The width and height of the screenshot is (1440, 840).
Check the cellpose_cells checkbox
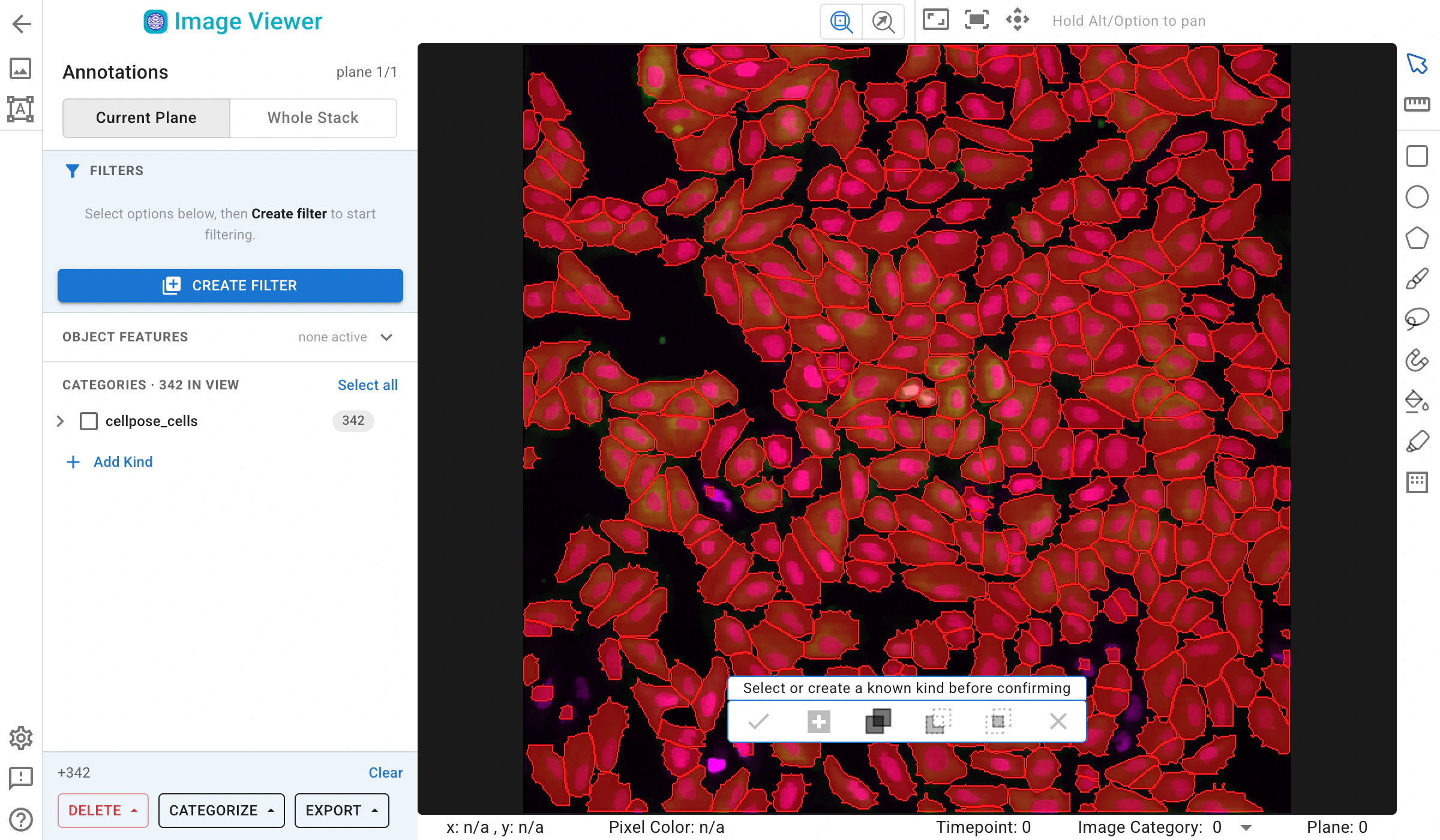(x=89, y=421)
